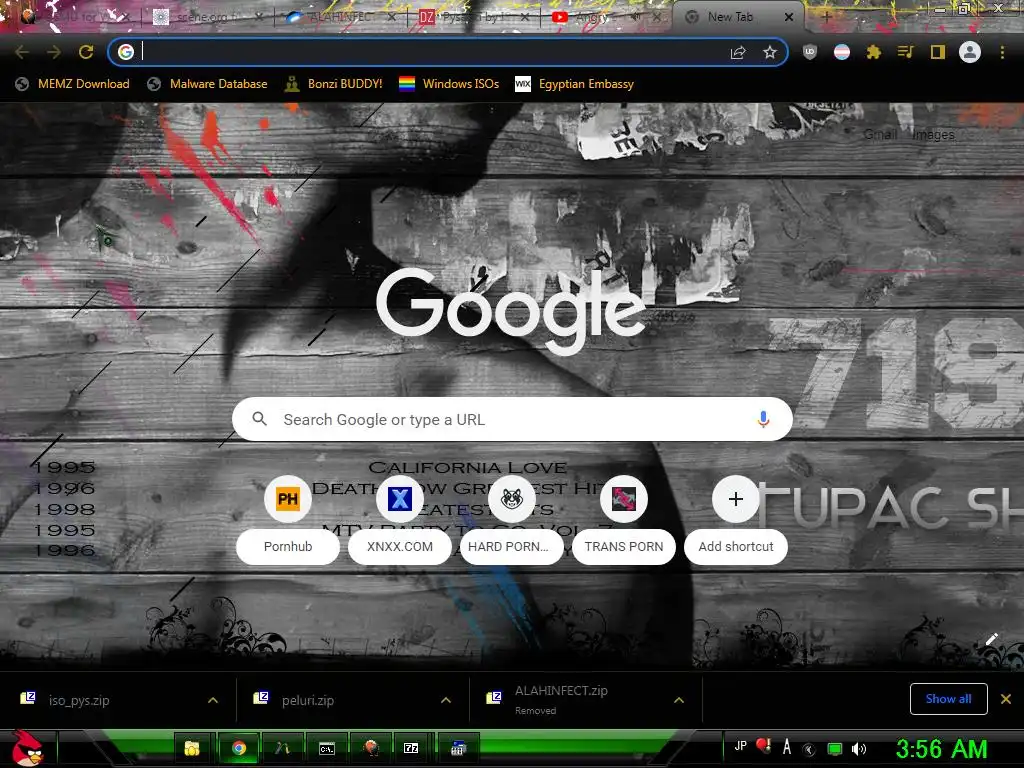1024x768 pixels.
Task: Click the Google icon in the address bar
Action: (126, 52)
